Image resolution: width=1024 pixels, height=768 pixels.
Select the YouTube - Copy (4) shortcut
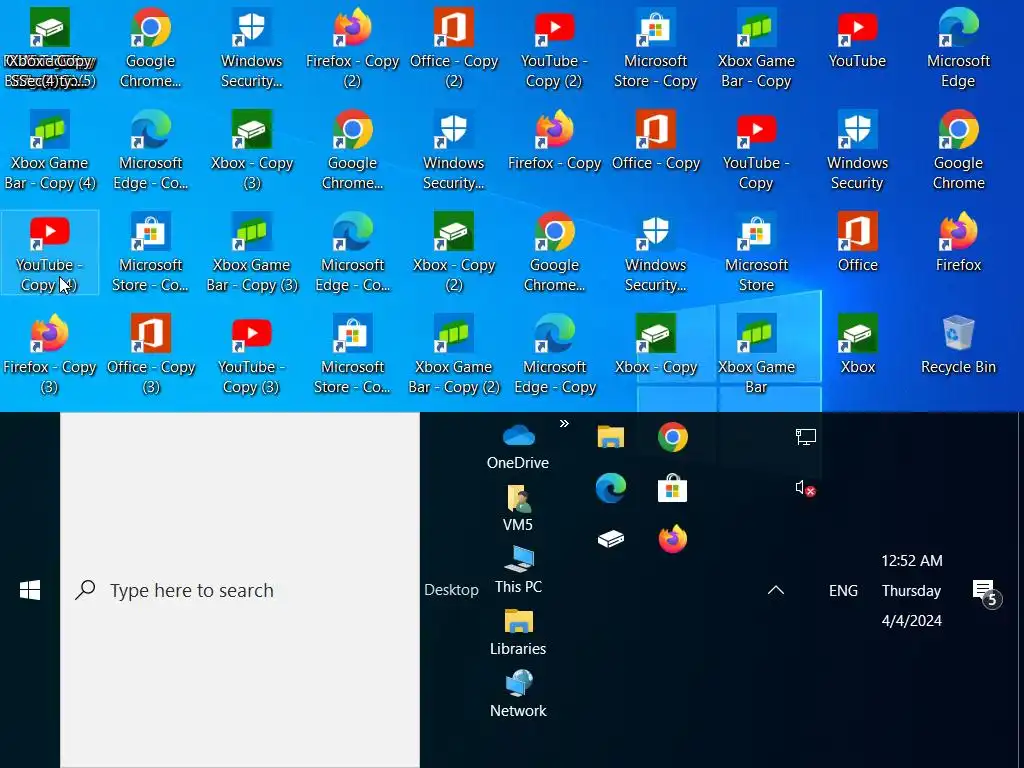click(50, 251)
